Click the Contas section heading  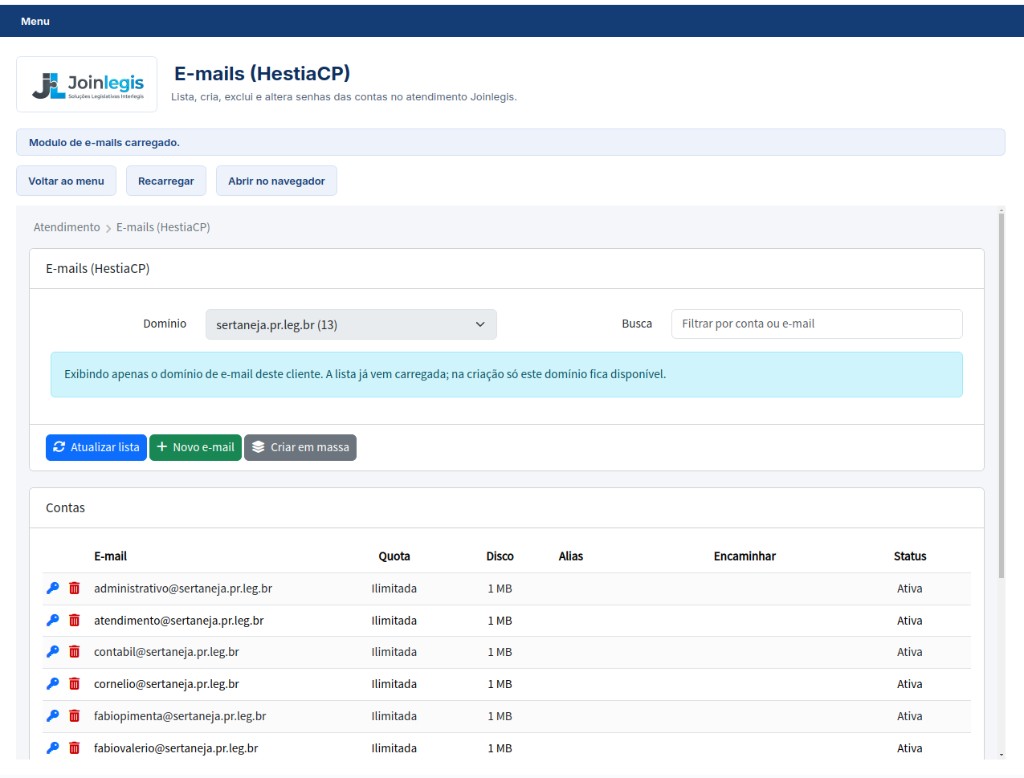tap(65, 508)
